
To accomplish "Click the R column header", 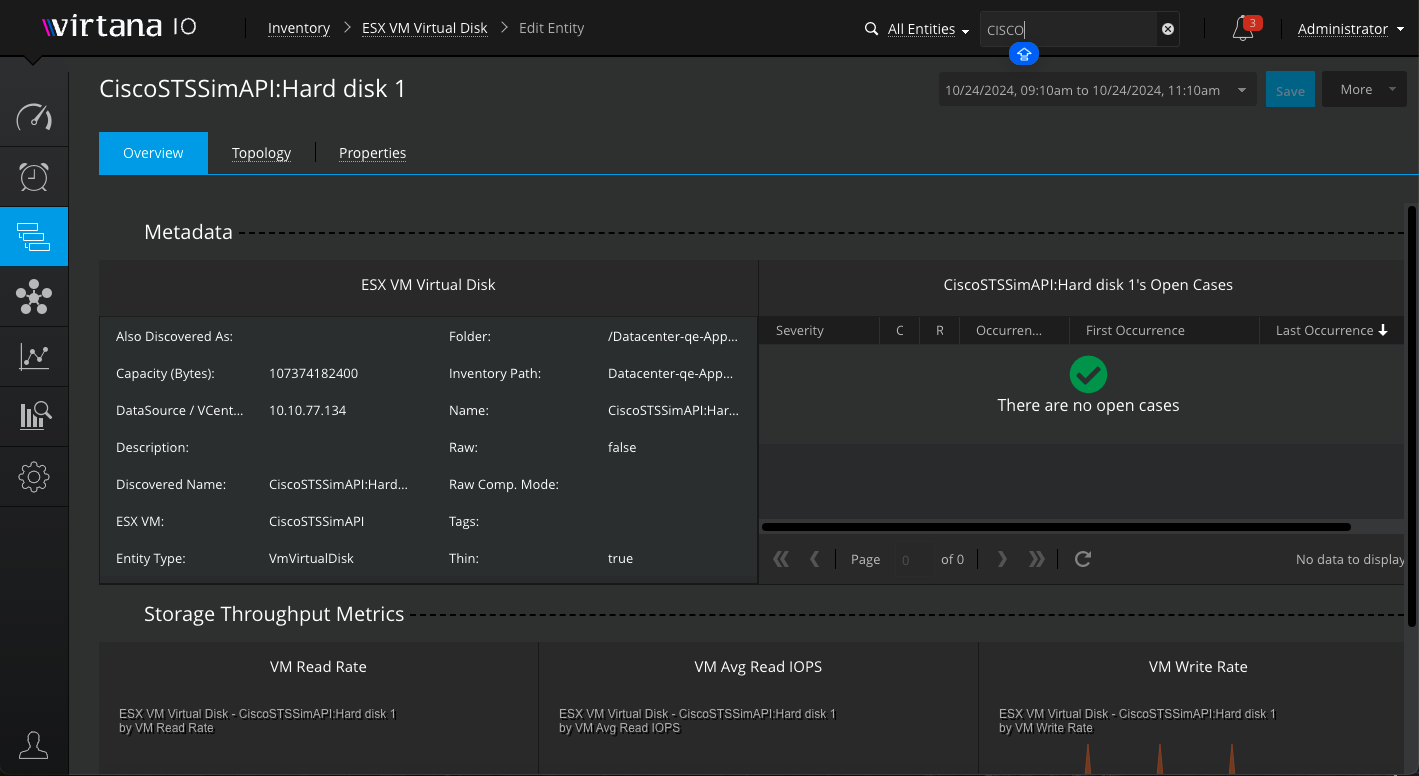I will [x=940, y=330].
